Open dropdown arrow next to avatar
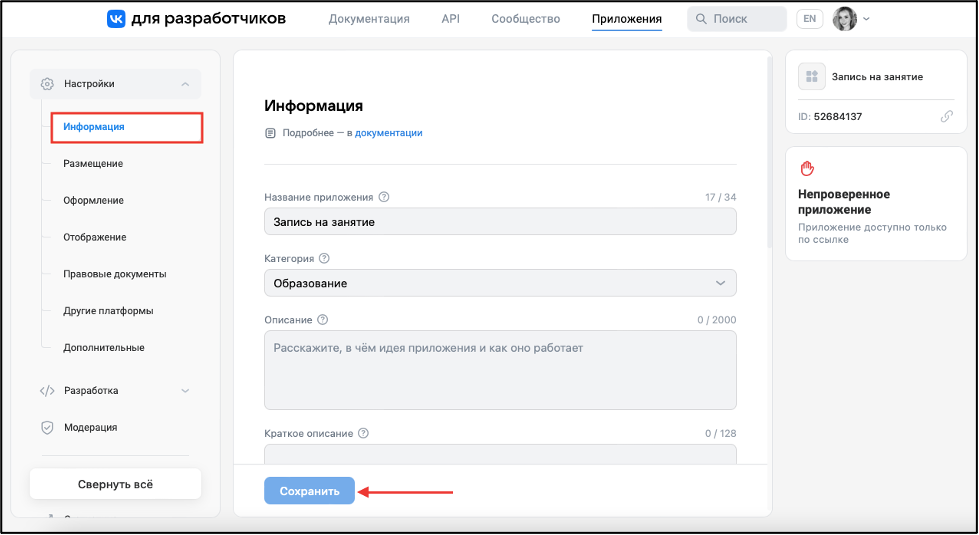 [867, 19]
